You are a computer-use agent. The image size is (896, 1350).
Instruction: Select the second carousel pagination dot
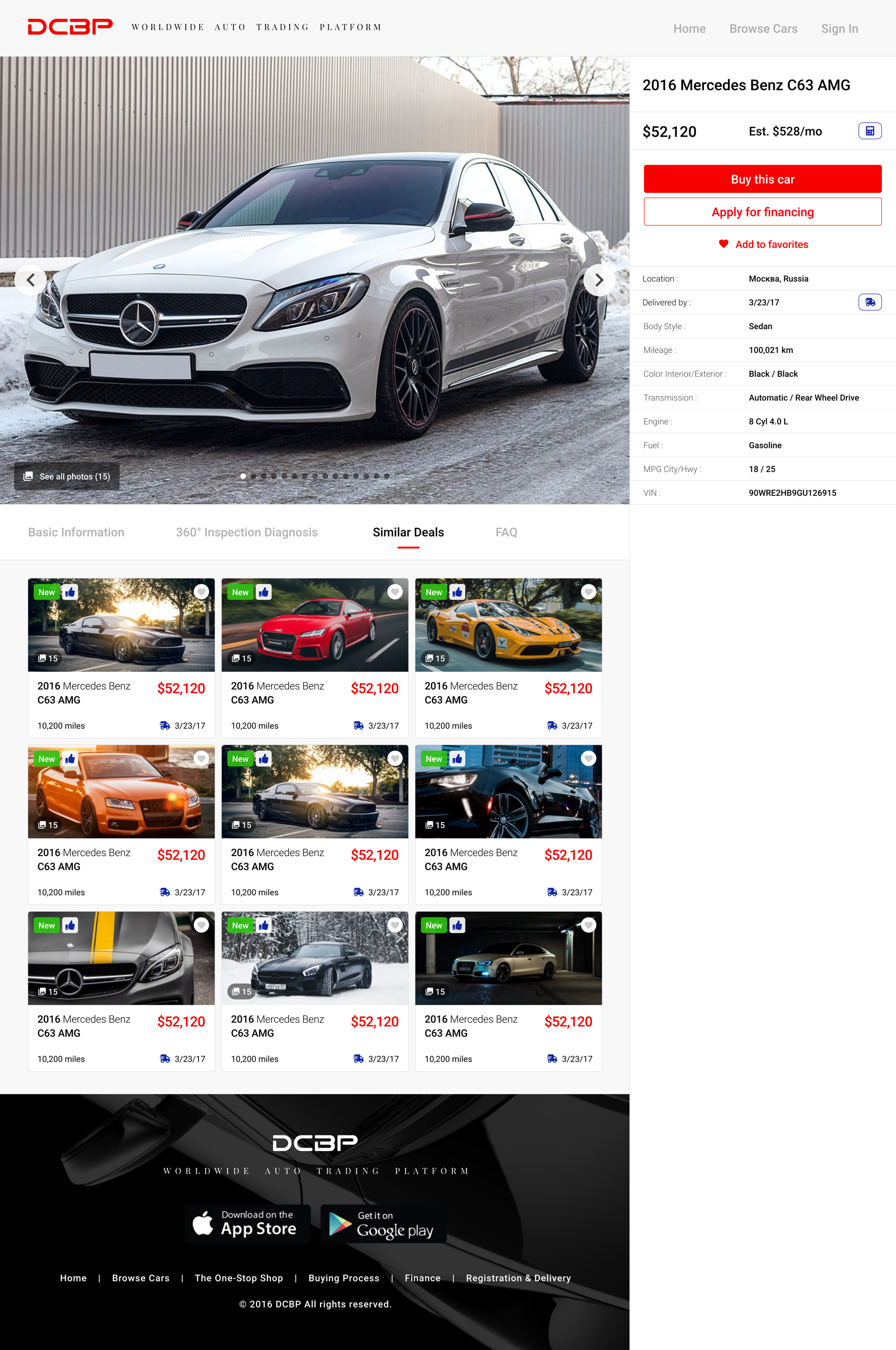pyautogui.click(x=254, y=476)
